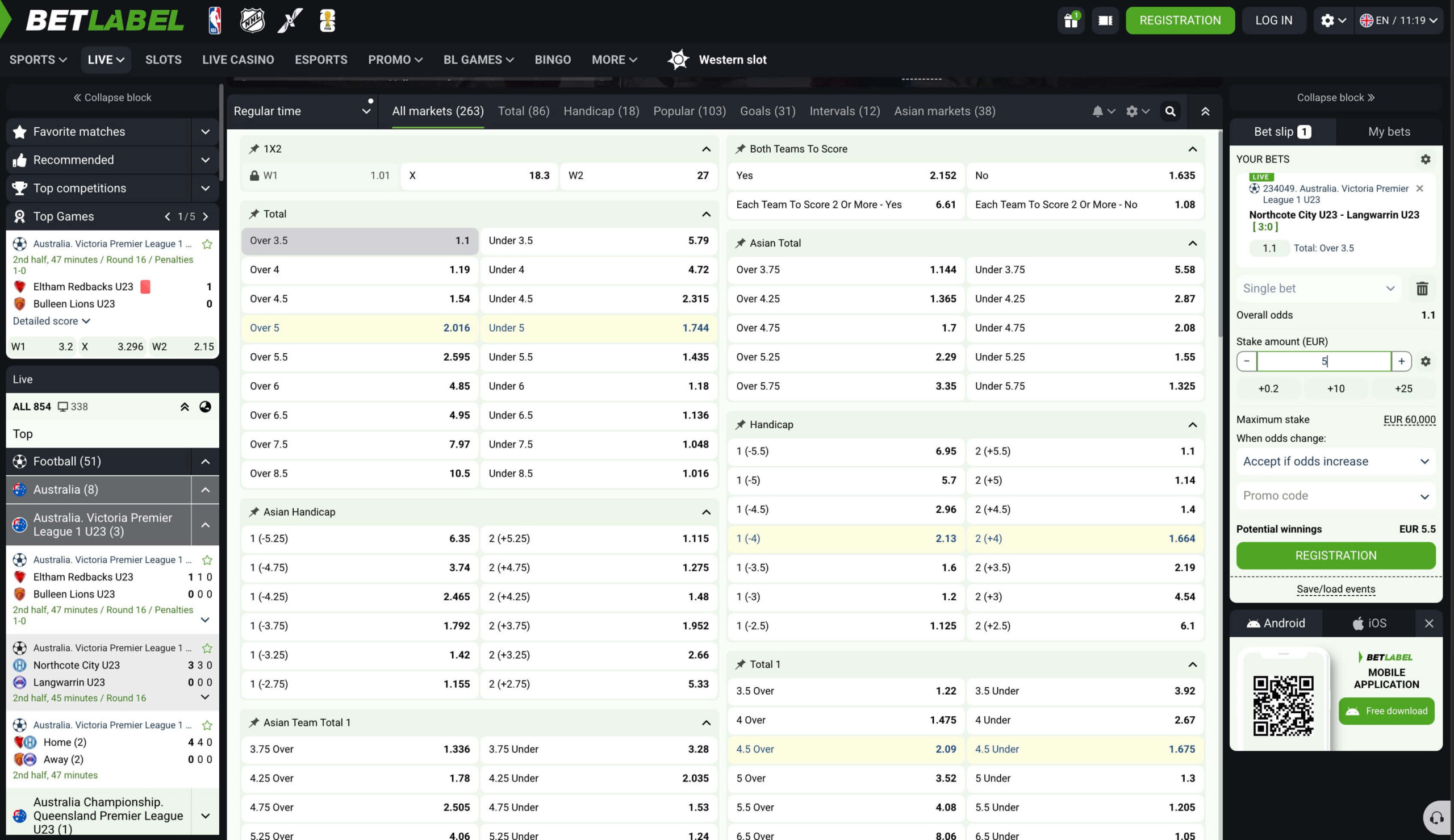Viewport: 1454px width, 840px height.
Task: Open the NBA league shortcut icon
Action: pyautogui.click(x=215, y=21)
